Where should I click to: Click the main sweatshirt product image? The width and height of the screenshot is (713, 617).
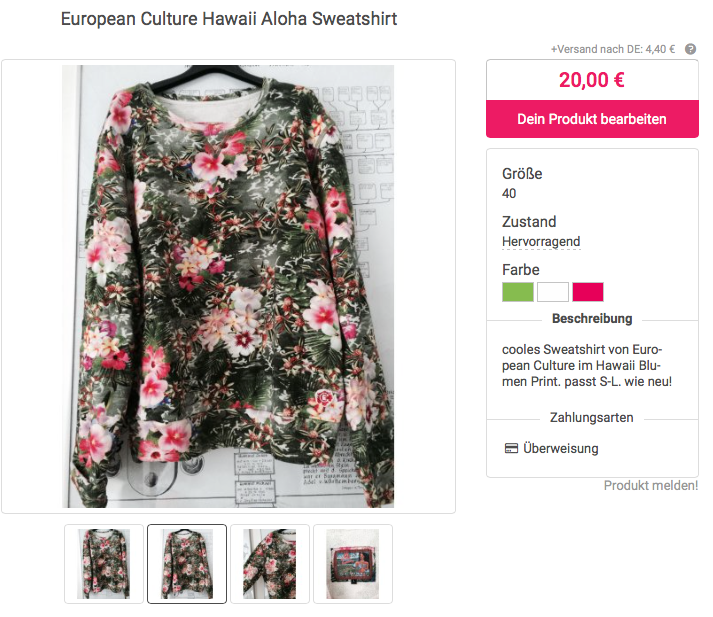[x=228, y=286]
